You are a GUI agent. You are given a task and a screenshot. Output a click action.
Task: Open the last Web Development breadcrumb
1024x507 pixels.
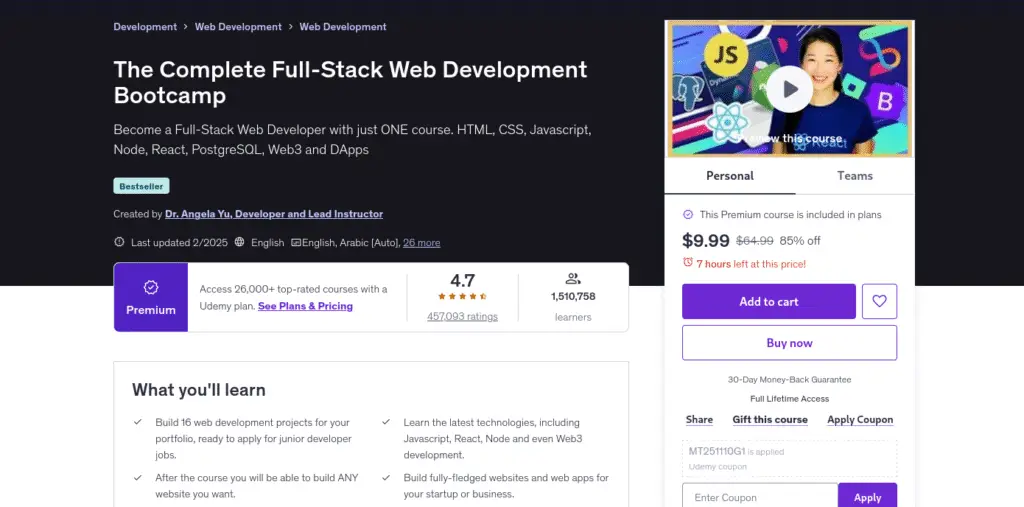point(343,27)
